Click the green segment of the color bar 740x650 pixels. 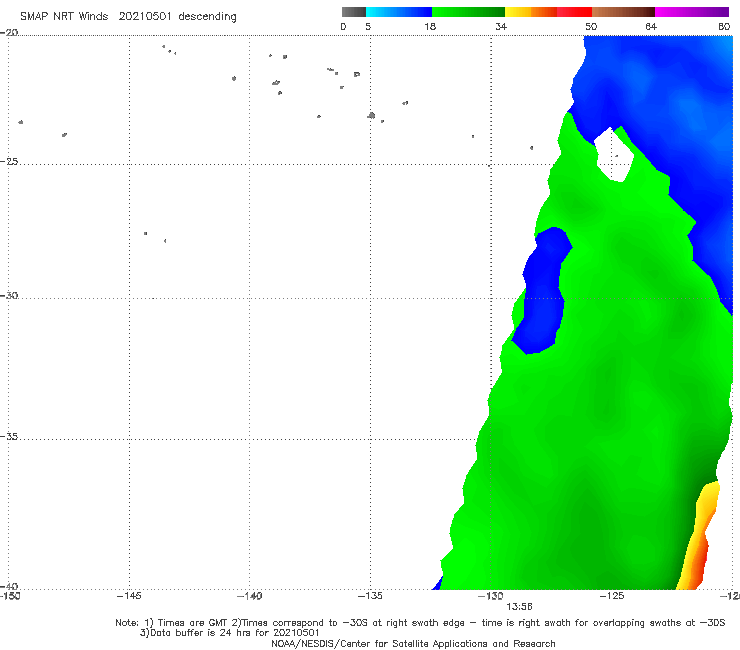click(468, 12)
